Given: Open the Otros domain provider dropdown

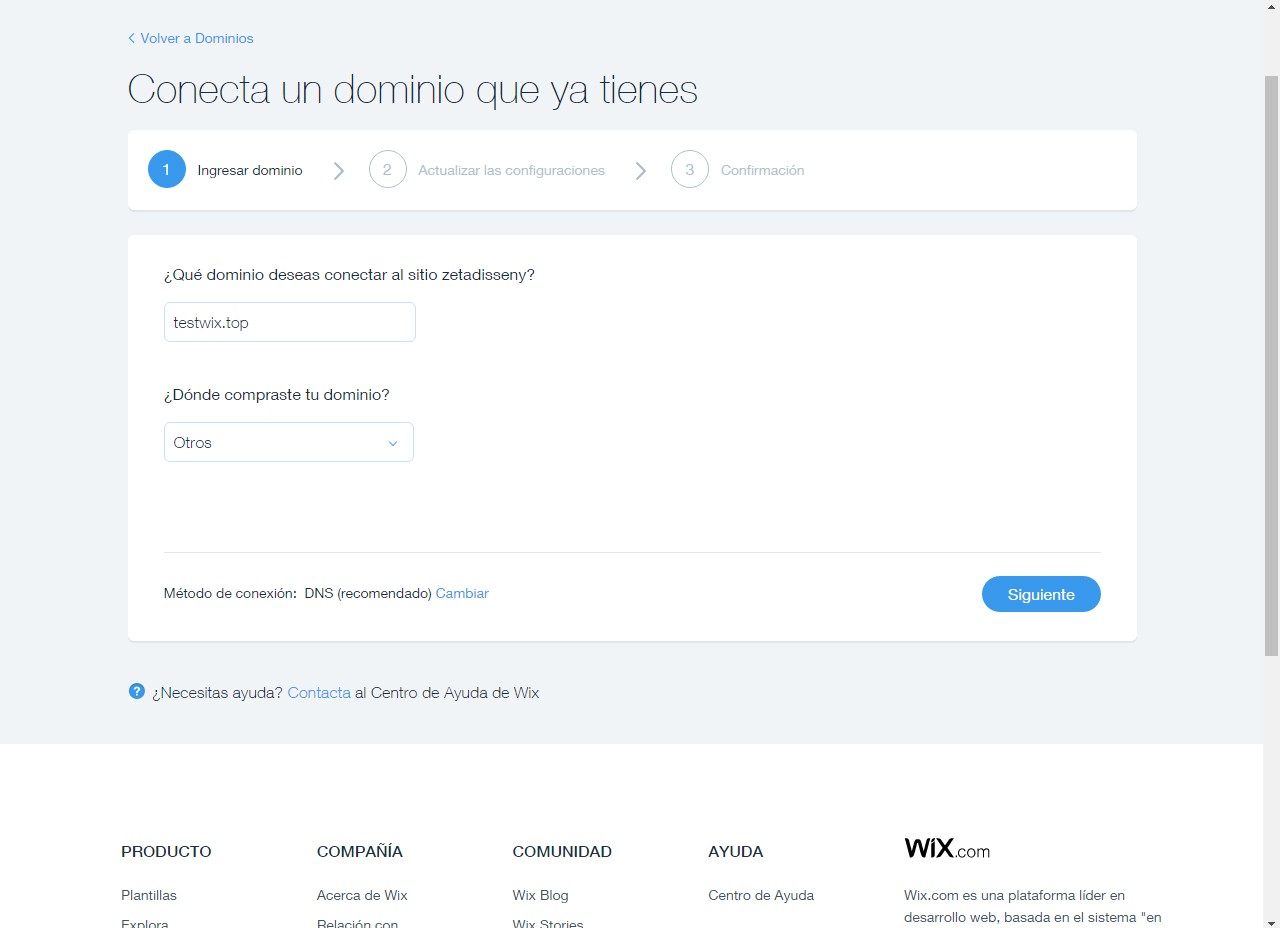Looking at the screenshot, I should point(288,442).
